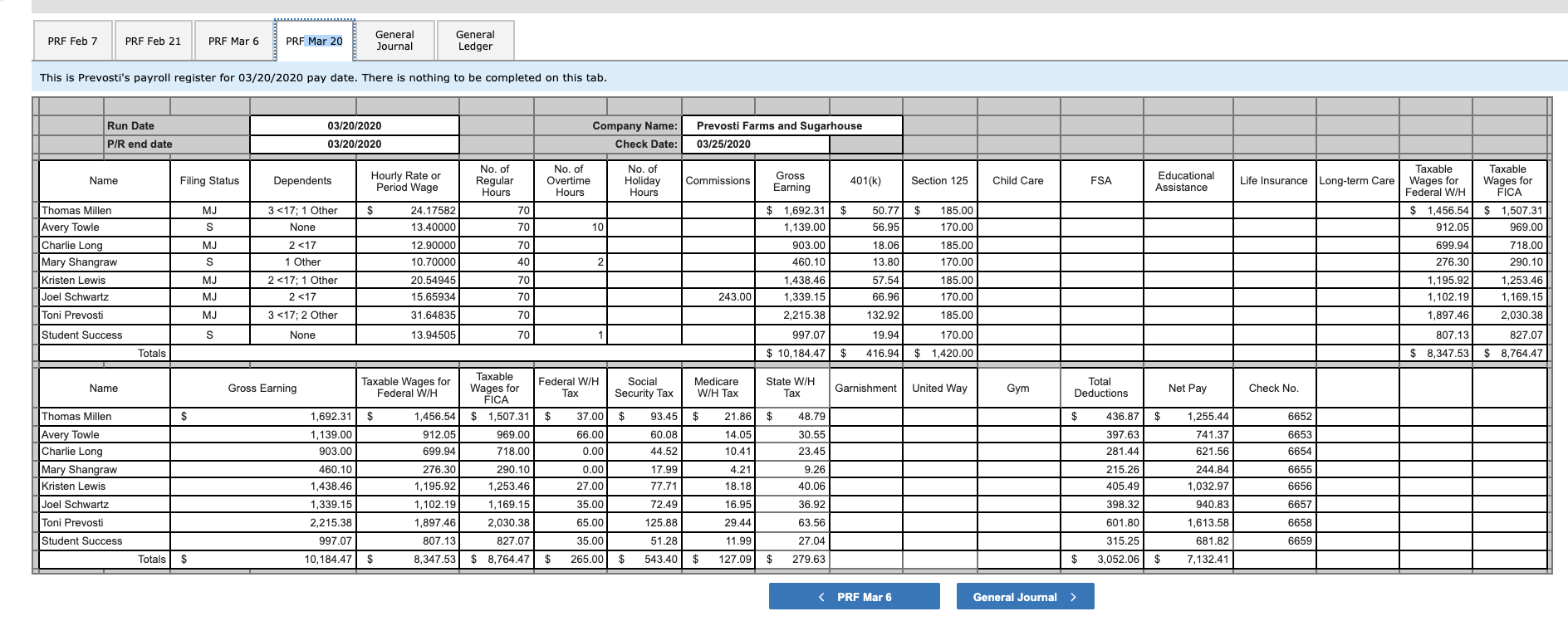Select the State W/H total 279.63
The width and height of the screenshot is (1568, 626).
pyautogui.click(x=791, y=559)
